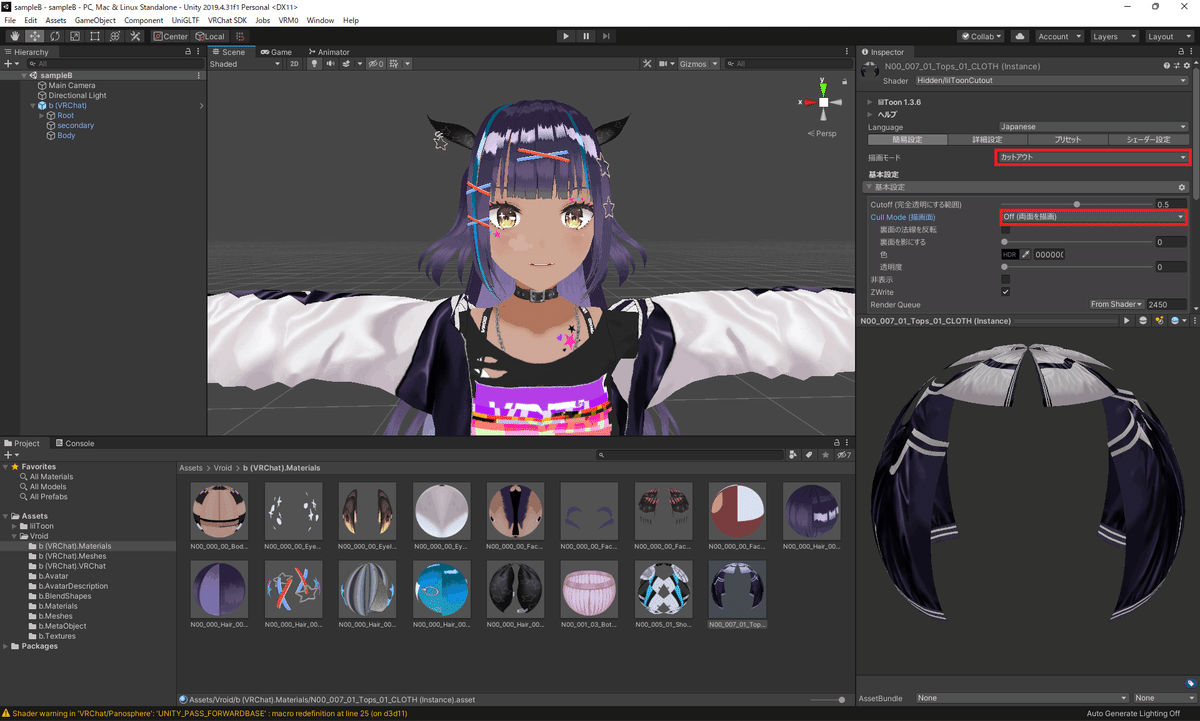
Task: Select the Rotate tool
Action: (x=54, y=36)
